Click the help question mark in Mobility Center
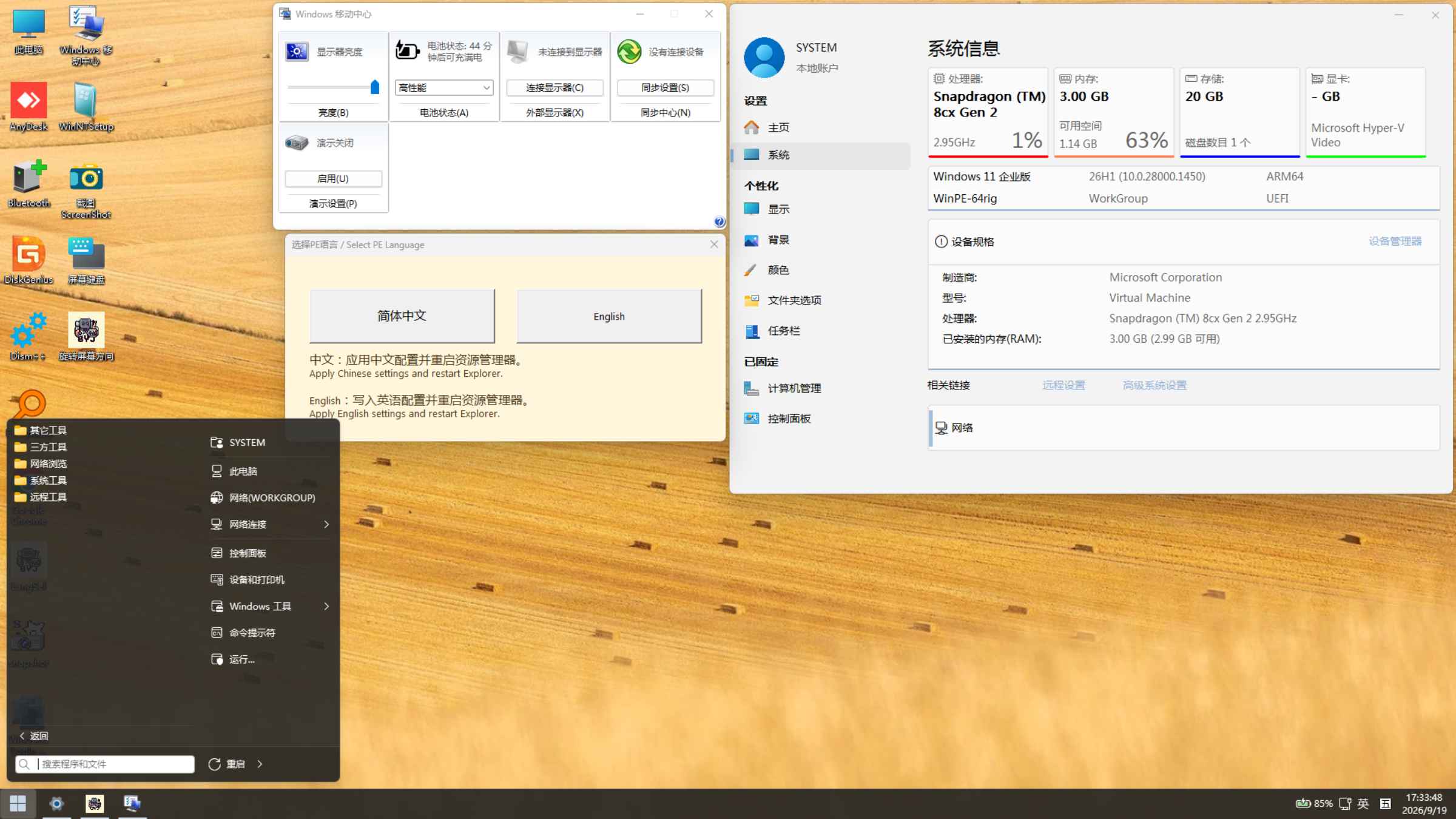1456x819 pixels. [719, 221]
